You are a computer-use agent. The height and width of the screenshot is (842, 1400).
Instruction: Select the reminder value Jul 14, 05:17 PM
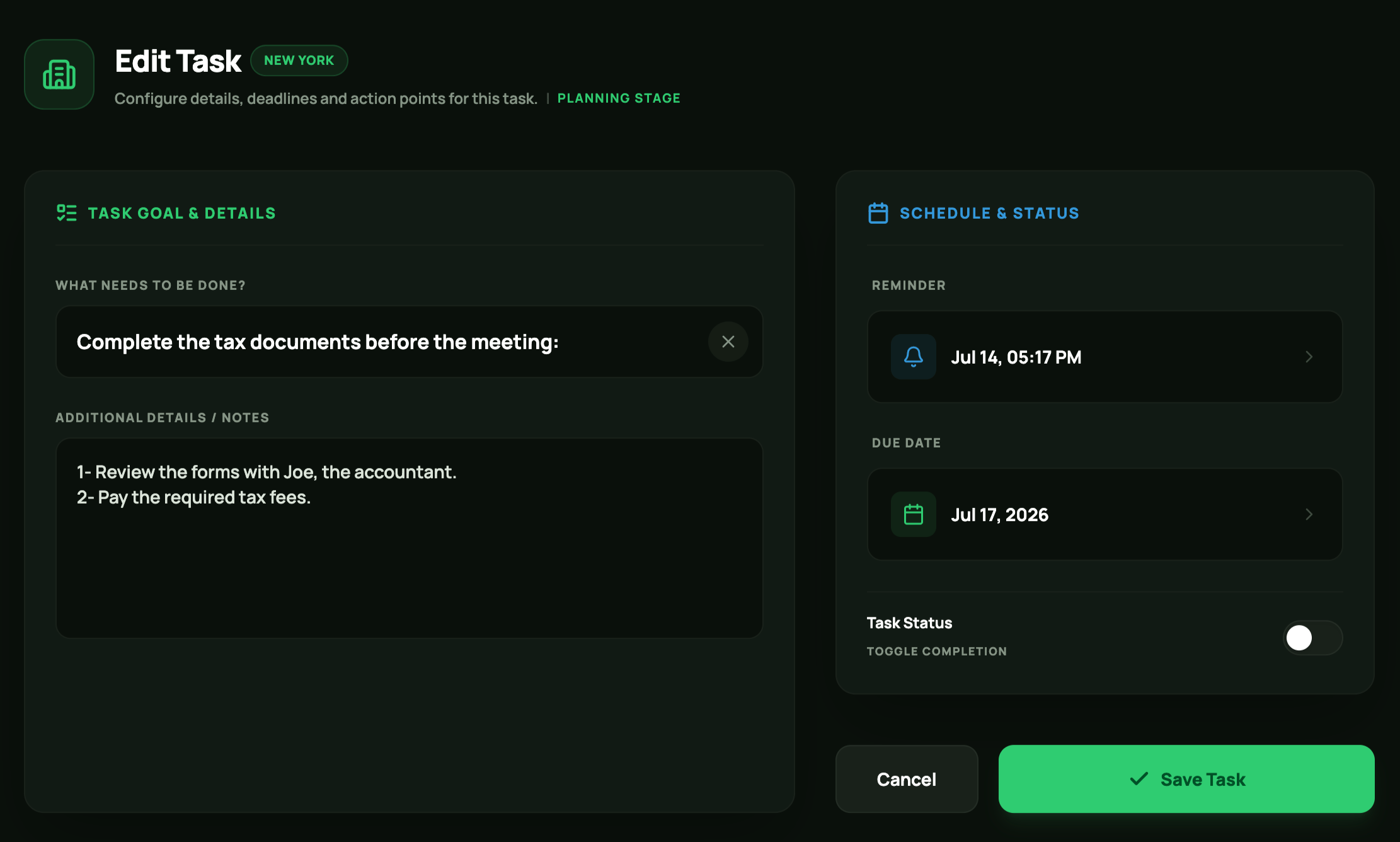(x=1016, y=357)
